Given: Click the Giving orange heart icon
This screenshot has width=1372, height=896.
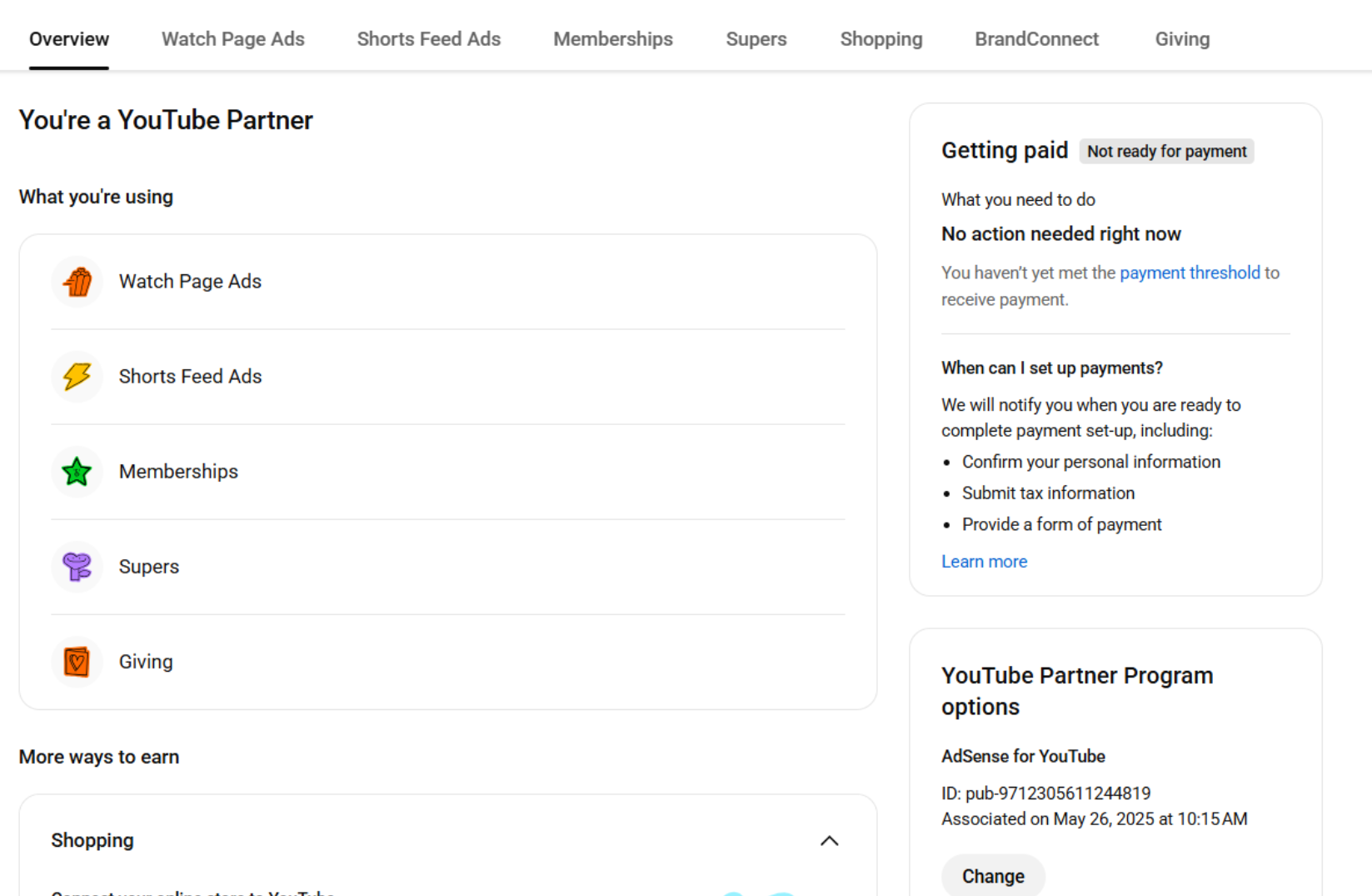Looking at the screenshot, I should [77, 662].
